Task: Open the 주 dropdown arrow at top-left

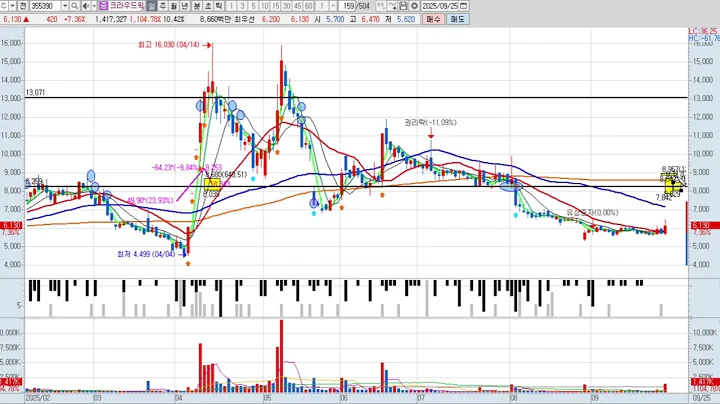Action: point(12,6)
